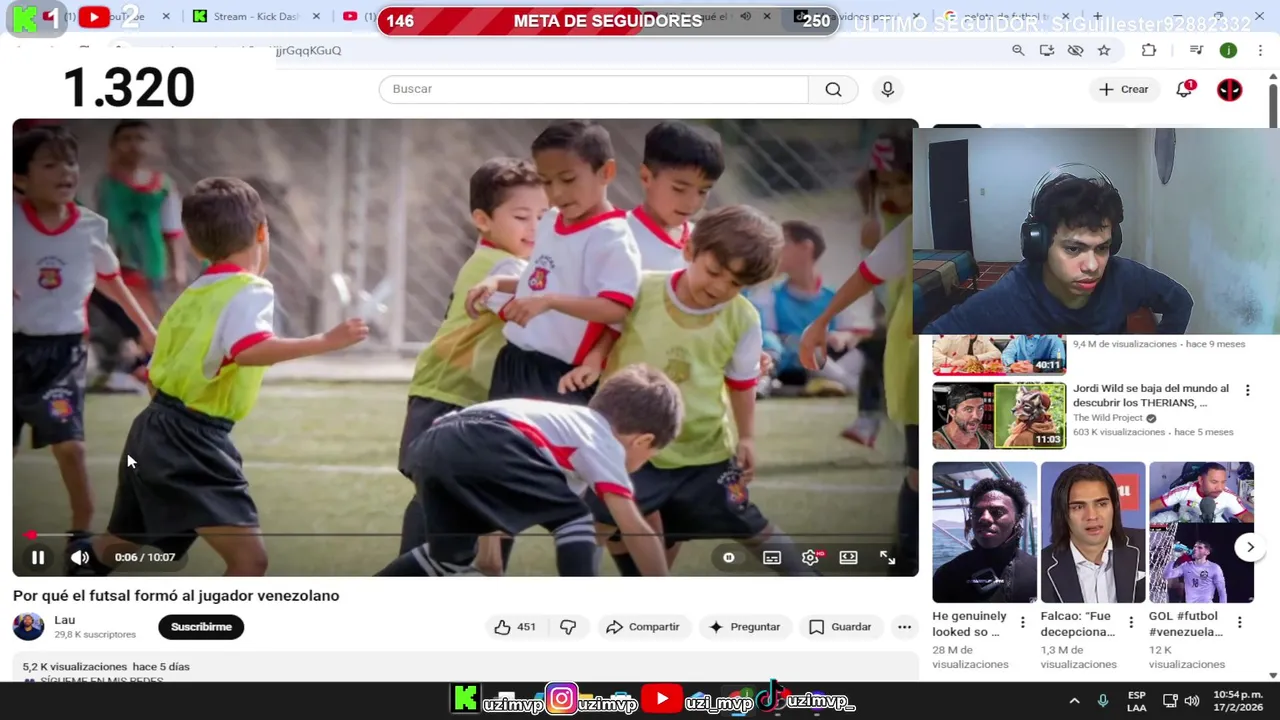Start voice search with microphone icon
This screenshot has height=720, width=1280.
(x=887, y=89)
